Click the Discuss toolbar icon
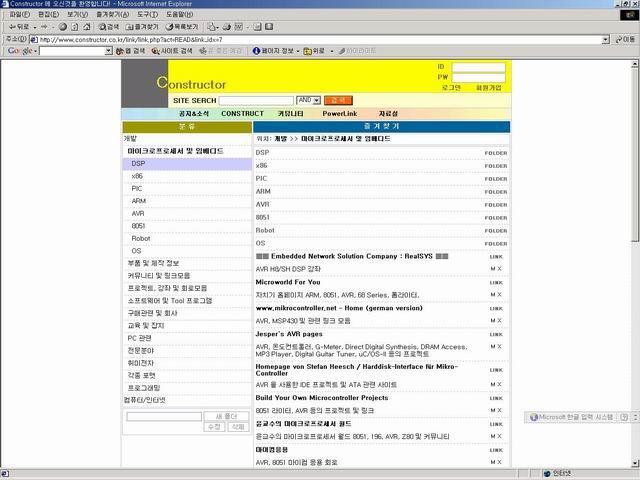 click(x=257, y=27)
